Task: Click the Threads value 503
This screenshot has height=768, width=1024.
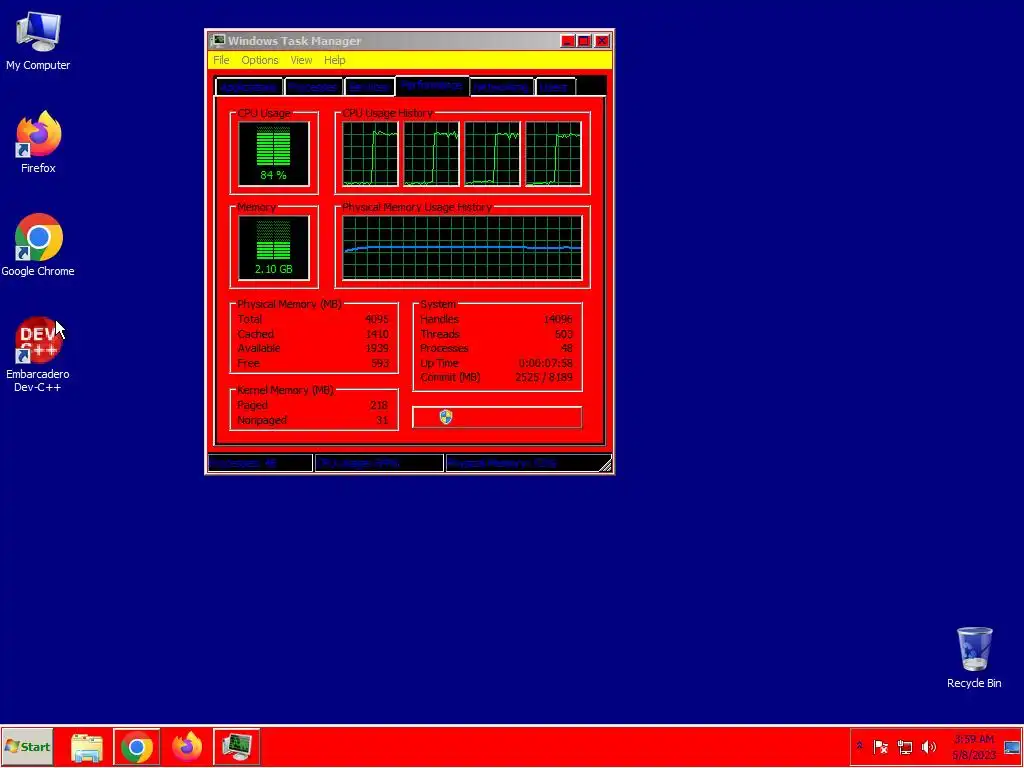Action: tap(564, 334)
